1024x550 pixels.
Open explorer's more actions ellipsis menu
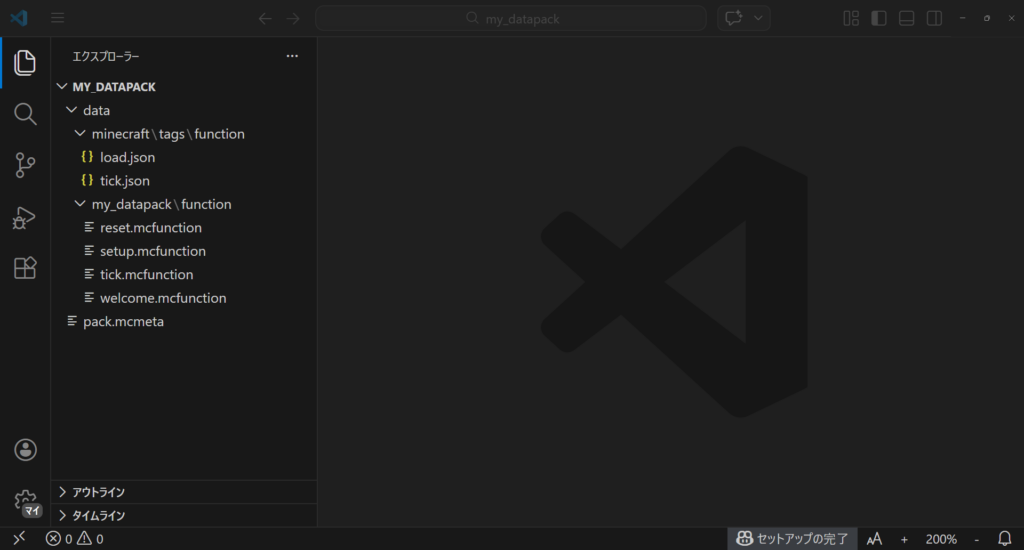[x=292, y=56]
